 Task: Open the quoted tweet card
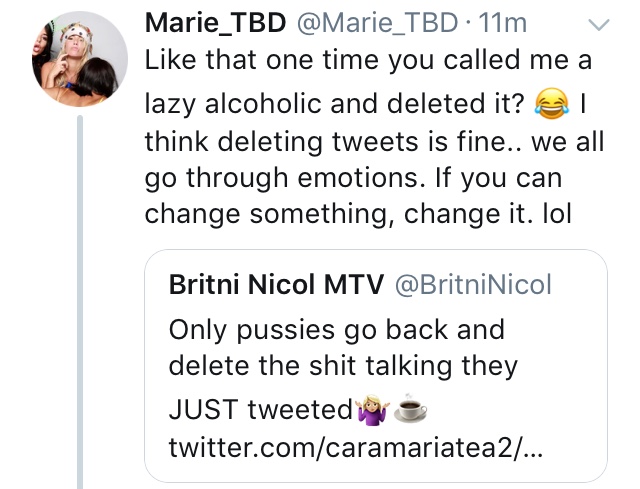point(376,366)
